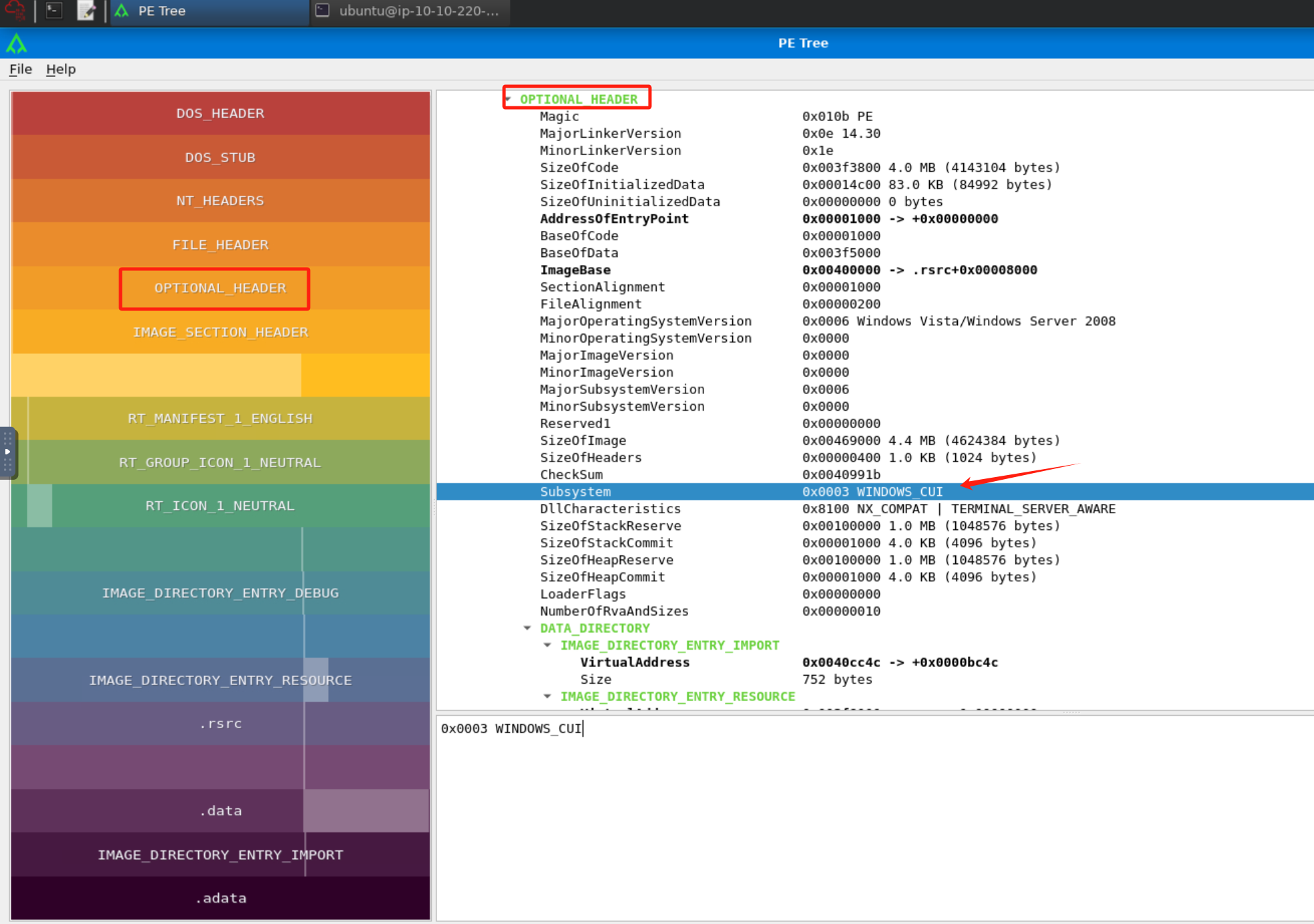Select DOS_HEADER block in the map

click(x=220, y=114)
